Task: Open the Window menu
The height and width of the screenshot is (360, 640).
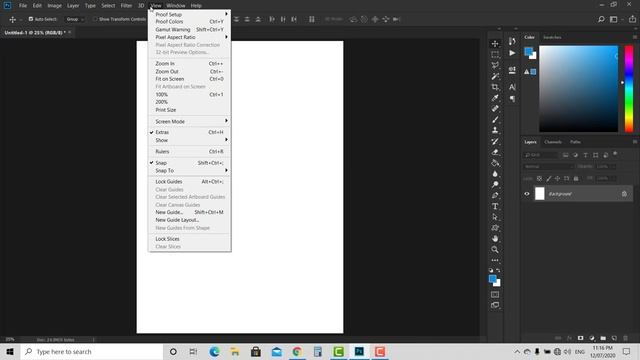Action: pos(176,6)
